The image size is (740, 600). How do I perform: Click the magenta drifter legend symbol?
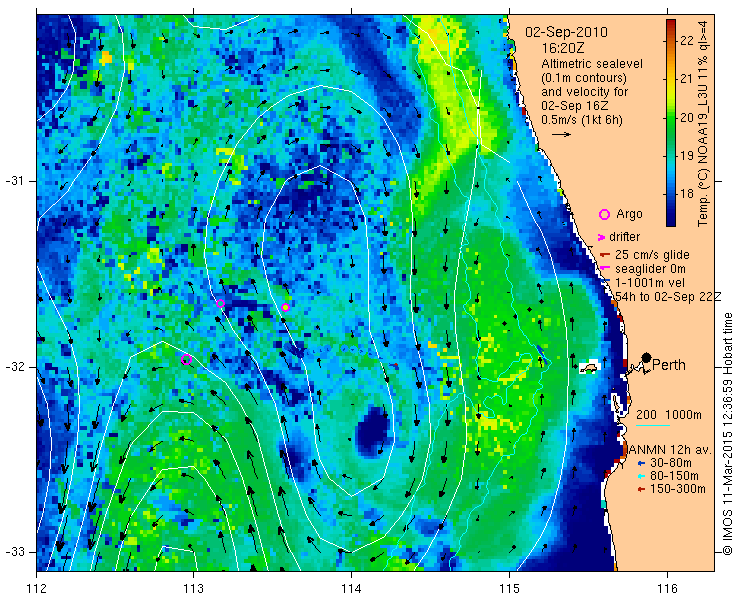click(601, 237)
